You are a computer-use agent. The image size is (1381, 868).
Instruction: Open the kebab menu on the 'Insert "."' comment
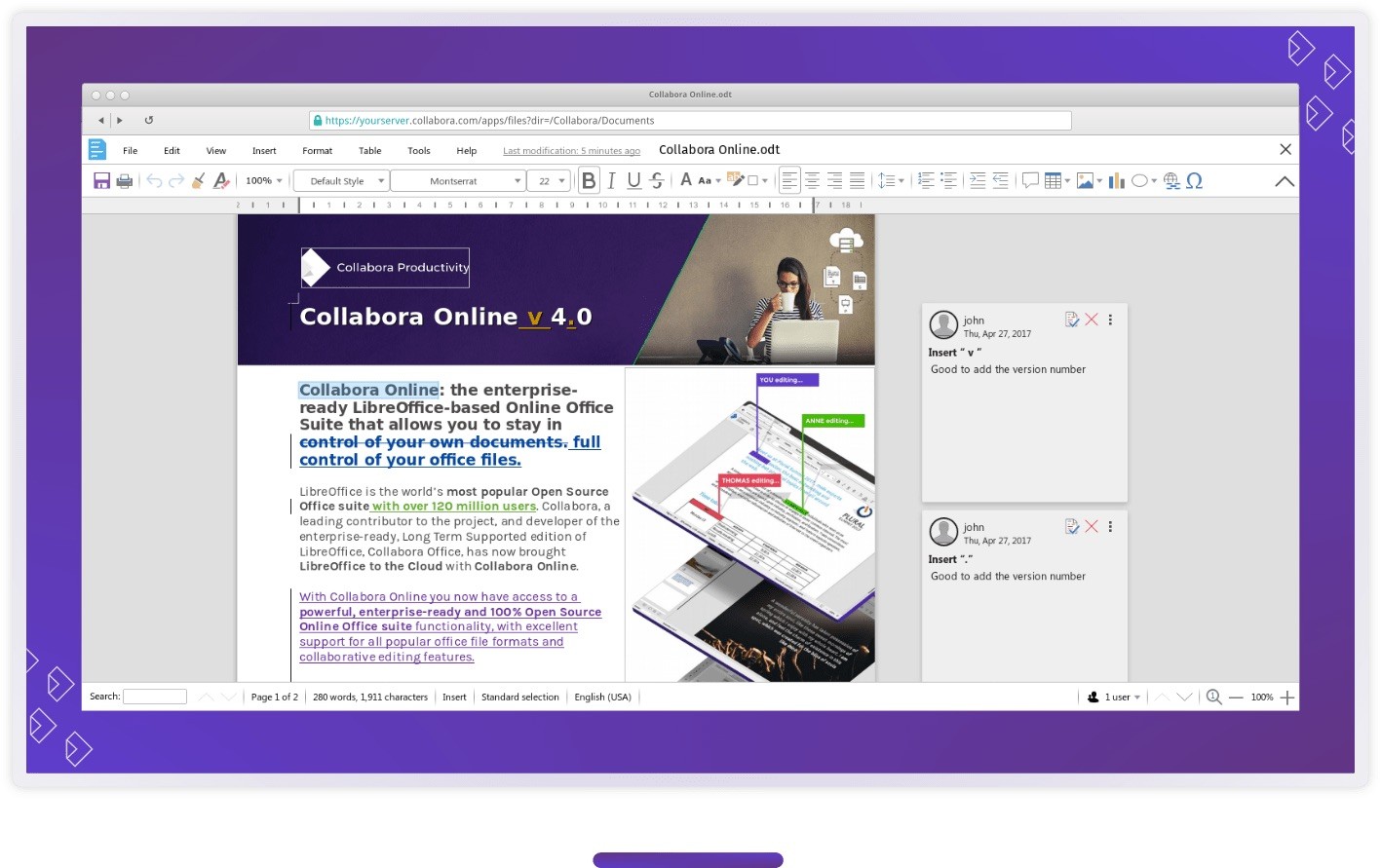pos(1110,526)
